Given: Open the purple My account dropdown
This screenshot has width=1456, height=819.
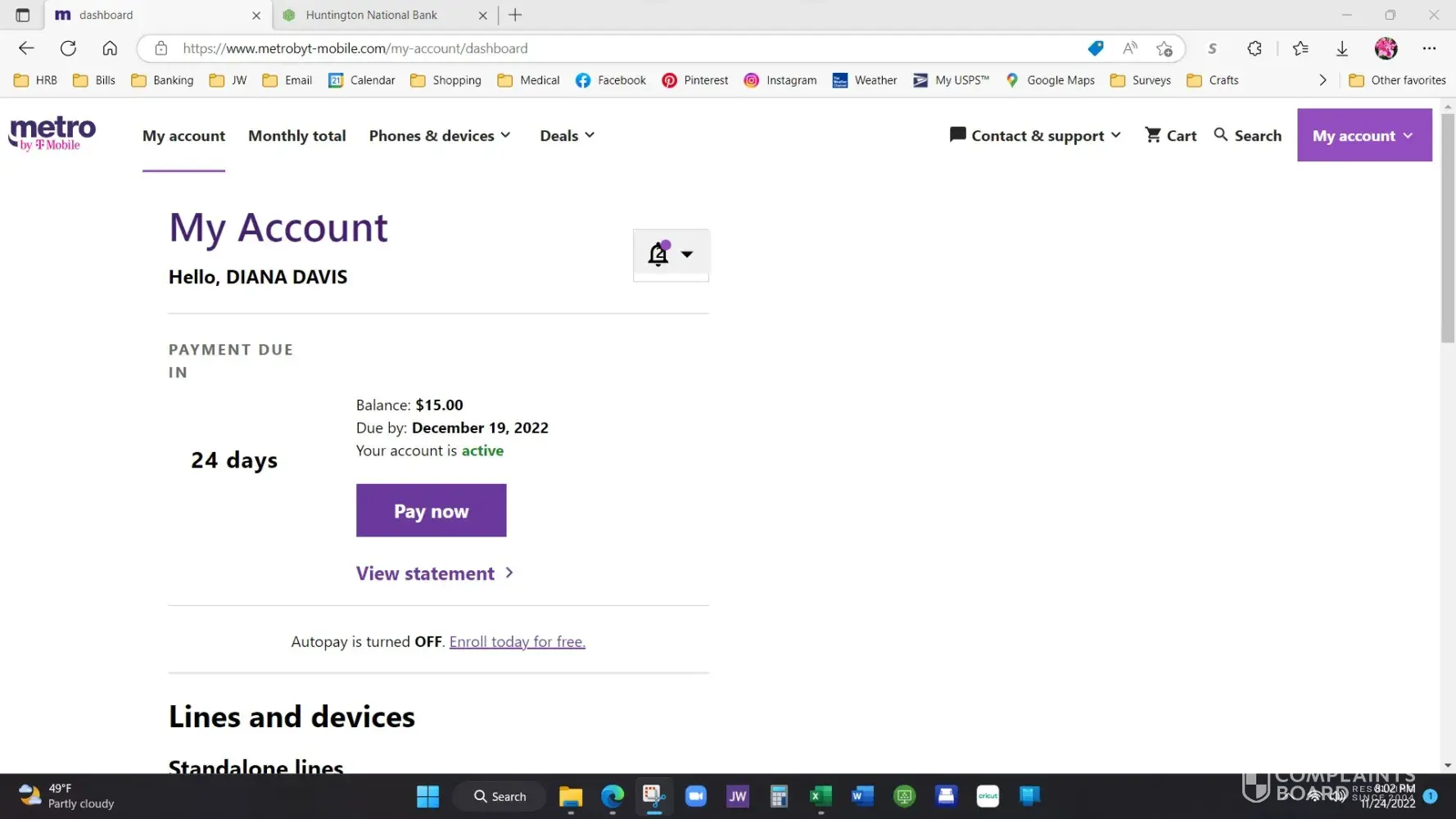Looking at the screenshot, I should pos(1364,135).
